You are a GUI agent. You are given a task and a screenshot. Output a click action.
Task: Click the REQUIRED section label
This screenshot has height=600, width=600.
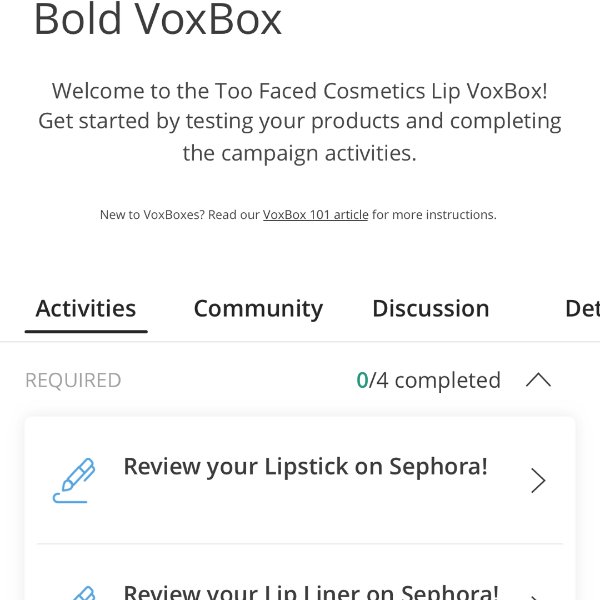pos(73,380)
